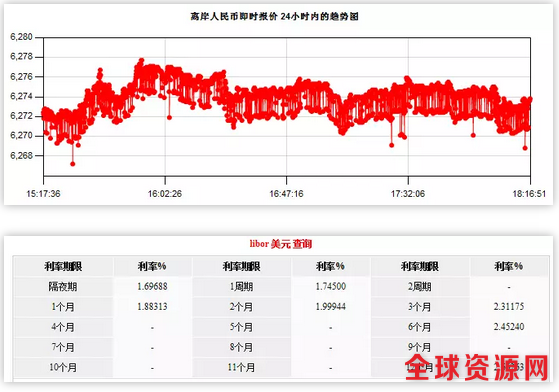Select the 1.88313 rate value
The image size is (559, 392).
click(x=152, y=307)
